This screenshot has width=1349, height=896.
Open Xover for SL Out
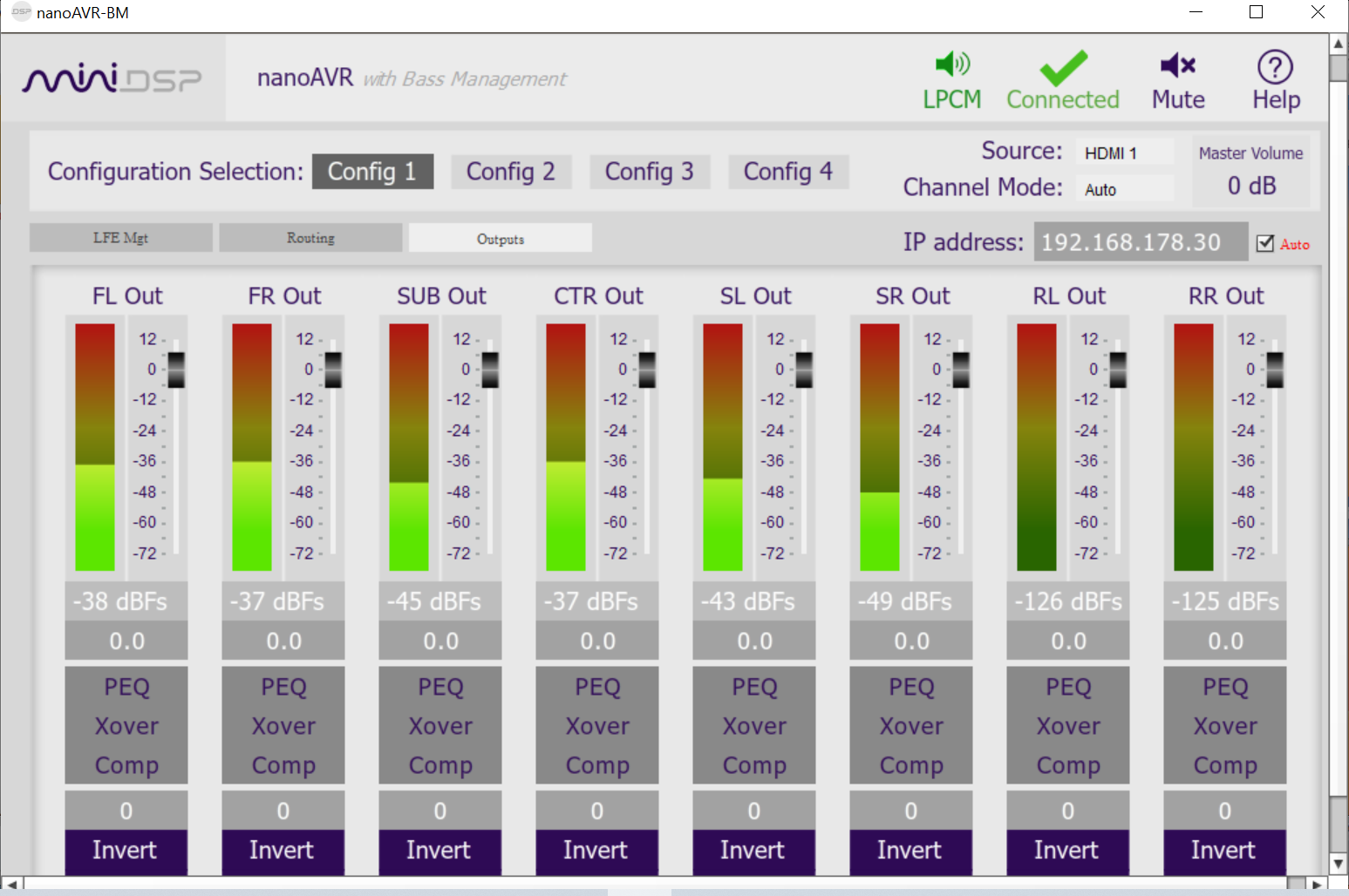click(754, 726)
